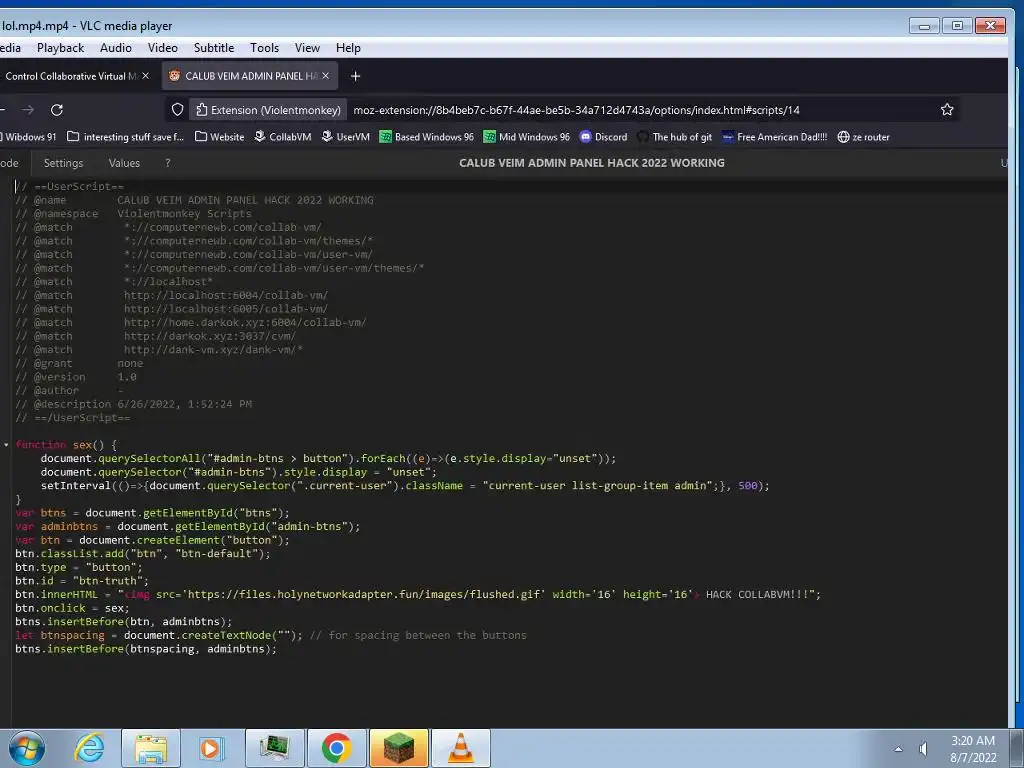The width and height of the screenshot is (1024, 768).
Task: Open the Based Windows 96 bookmark
Action: pos(426,137)
